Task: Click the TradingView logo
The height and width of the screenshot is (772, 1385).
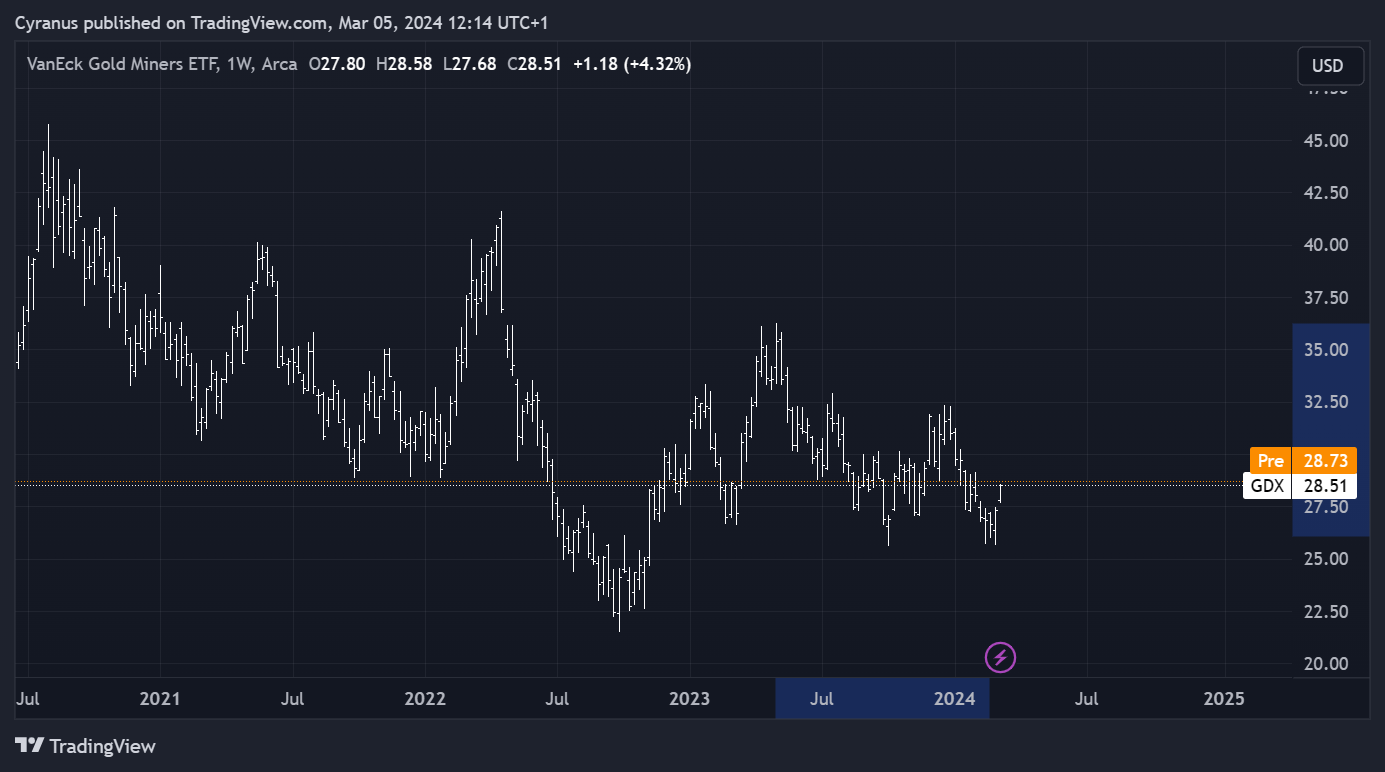Action: tap(86, 746)
